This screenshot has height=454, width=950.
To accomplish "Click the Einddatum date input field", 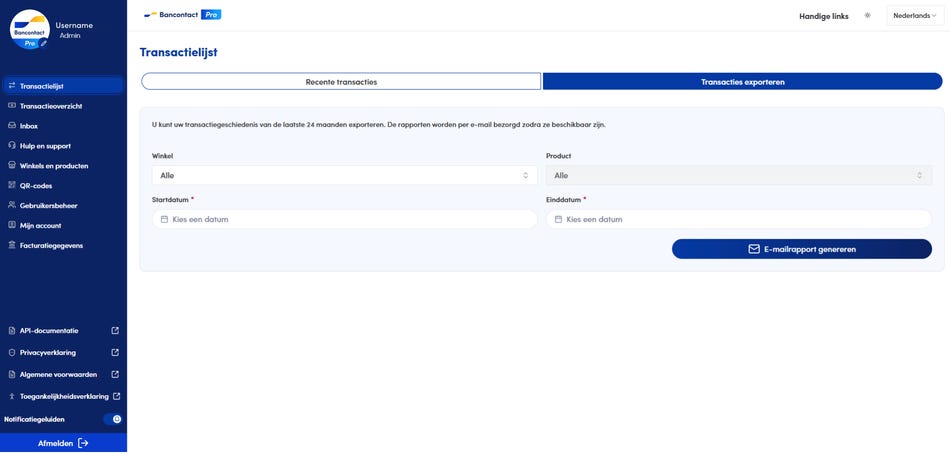I will click(739, 219).
